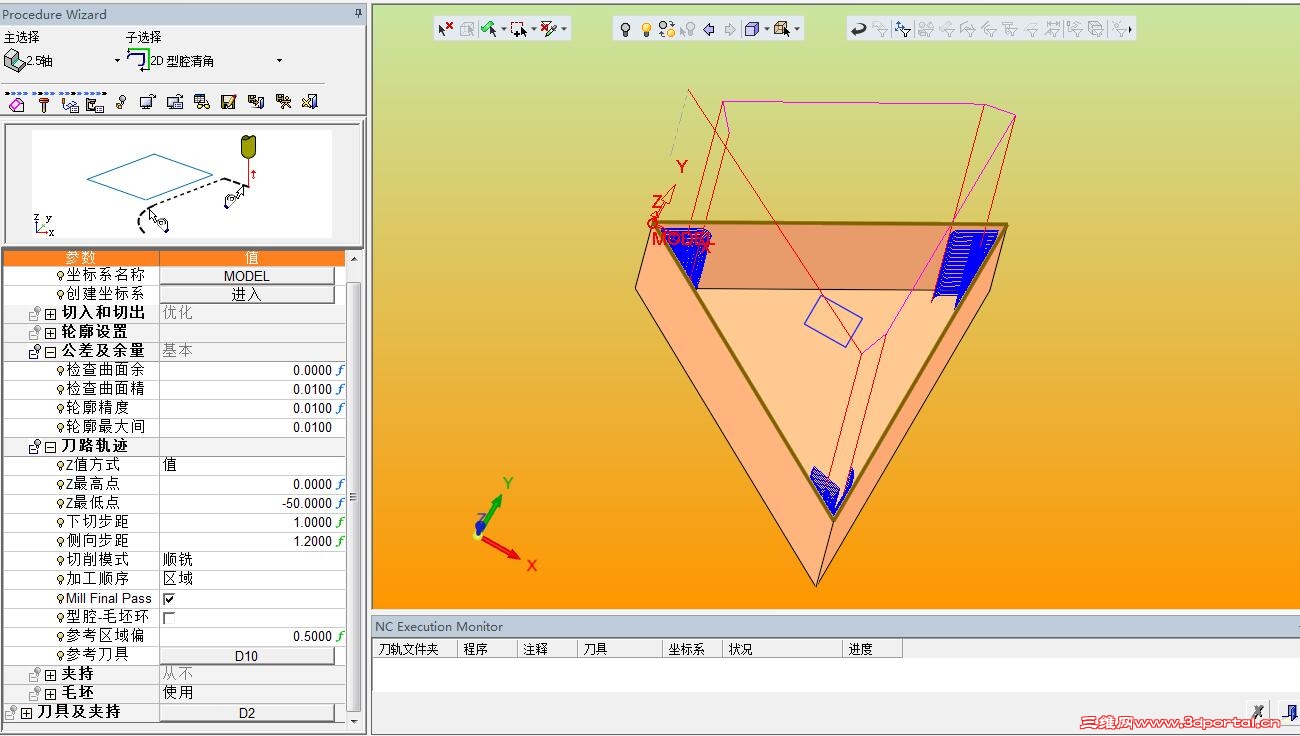Screen dimensions: 1300x736
Task: Click the machine parameters step icon
Action: coord(95,103)
